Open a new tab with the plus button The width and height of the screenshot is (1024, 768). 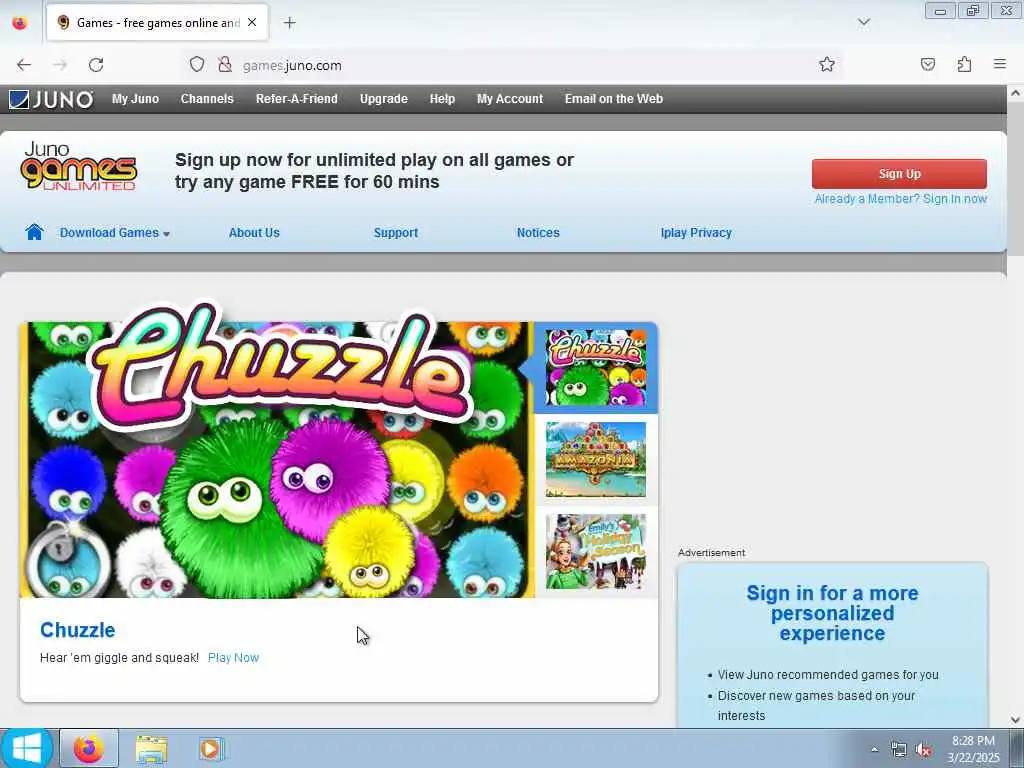(289, 23)
